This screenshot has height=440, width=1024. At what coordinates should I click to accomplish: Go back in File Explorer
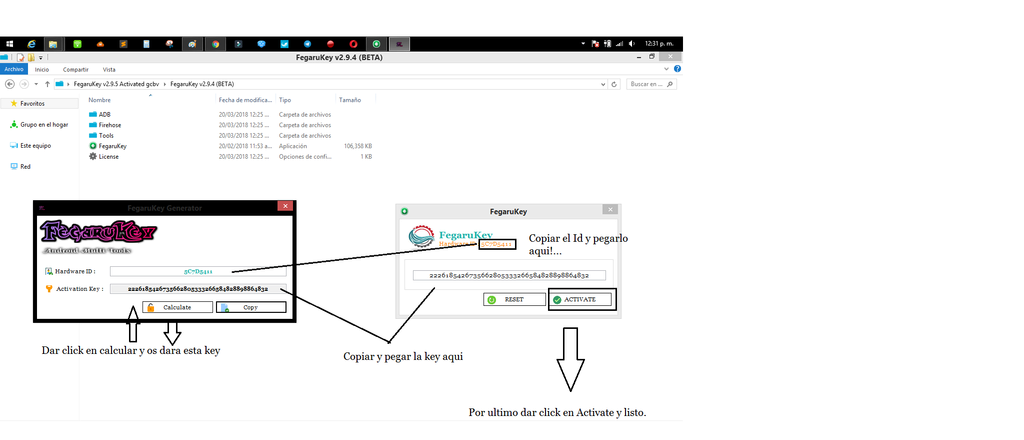pyautogui.click(x=10, y=84)
